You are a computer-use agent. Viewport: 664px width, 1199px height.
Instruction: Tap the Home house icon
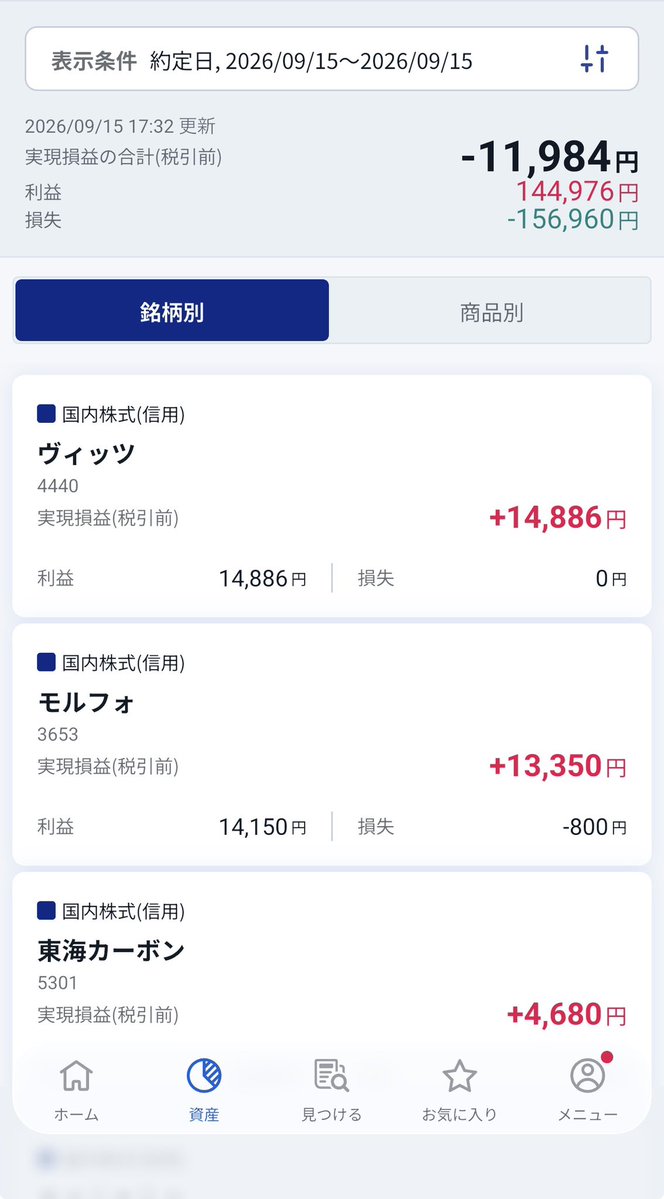(x=76, y=1076)
